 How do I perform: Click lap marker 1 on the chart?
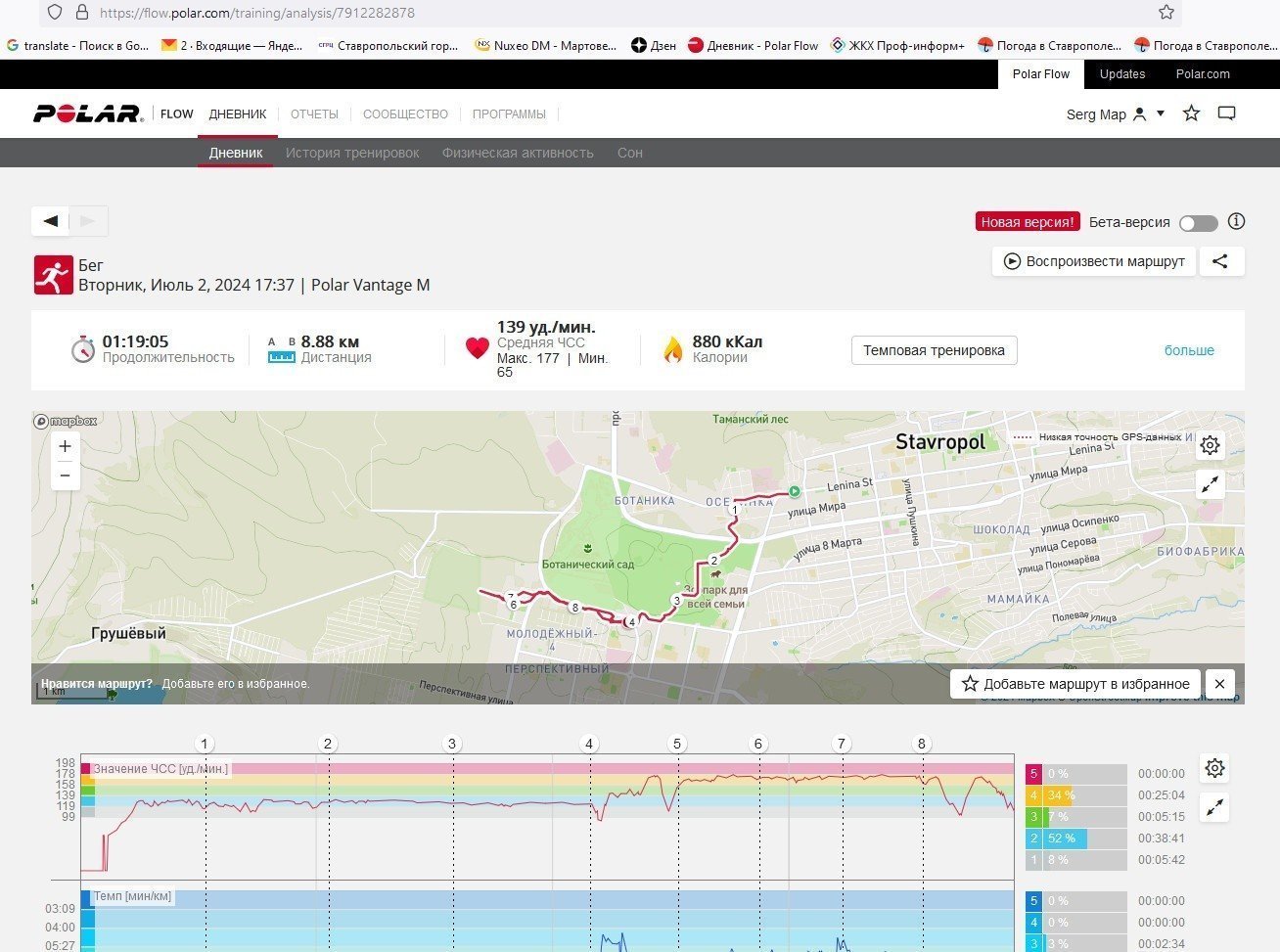point(205,744)
